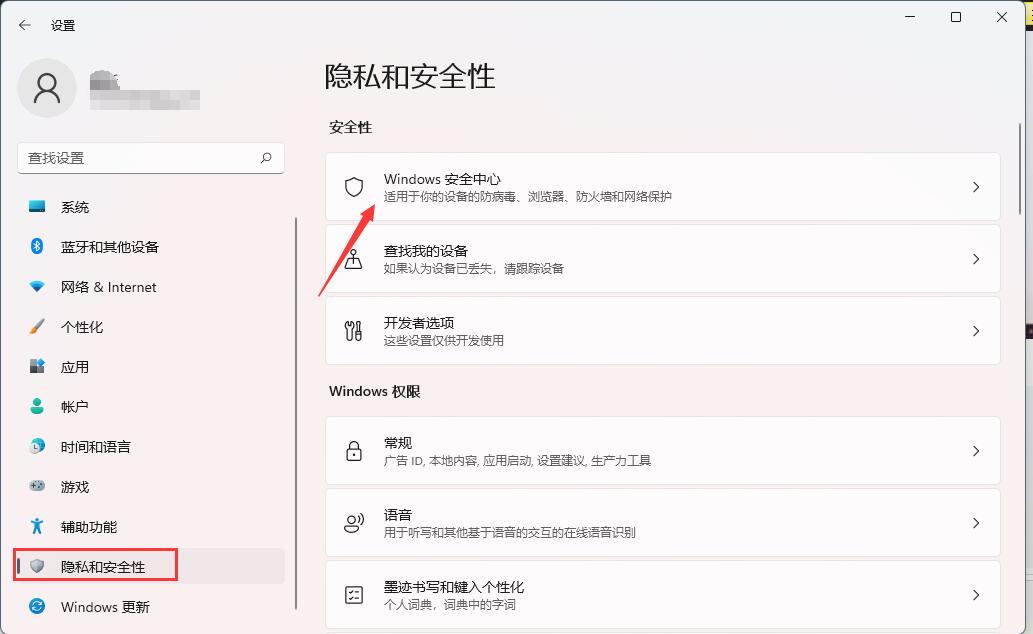The width and height of the screenshot is (1033, 634).
Task: Click the 游戏 gamepad icon
Action: click(37, 486)
